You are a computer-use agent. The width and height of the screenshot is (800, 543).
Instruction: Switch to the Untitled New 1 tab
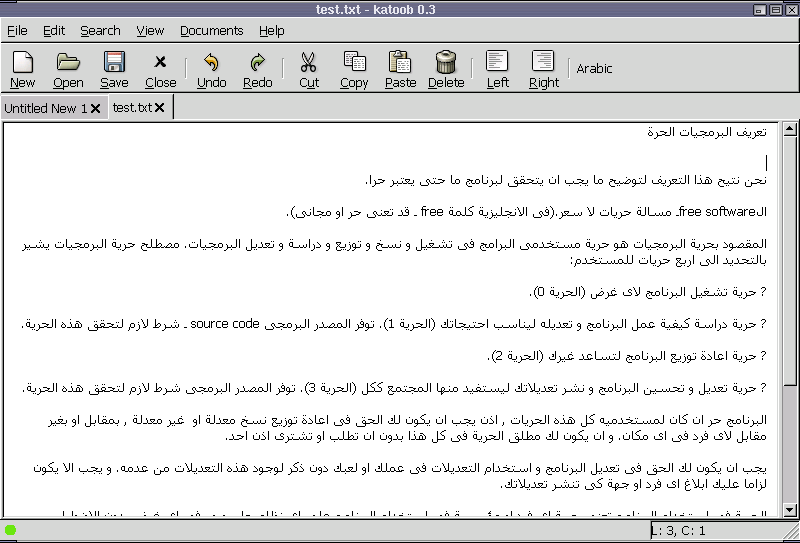pos(45,108)
